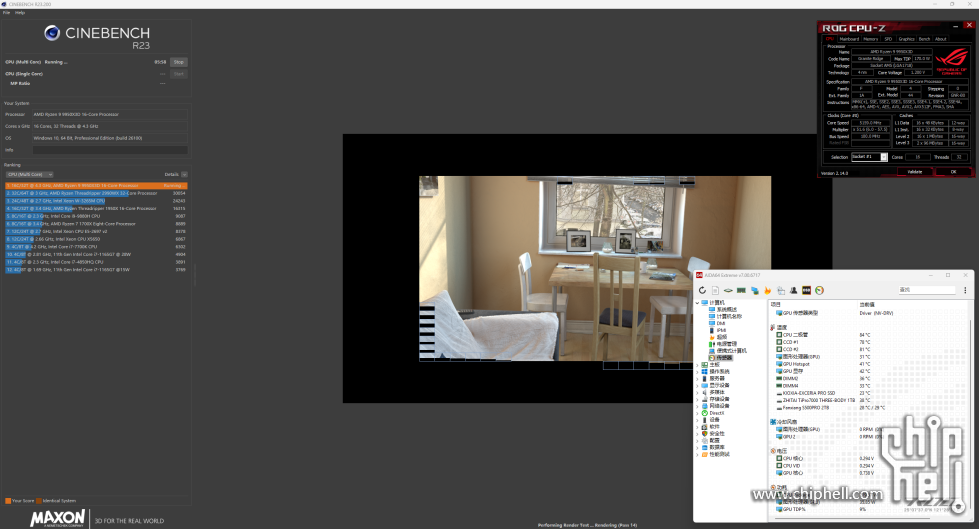Select the Core i9-9880H ranking row
This screenshot has width=979, height=529.
(96, 216)
